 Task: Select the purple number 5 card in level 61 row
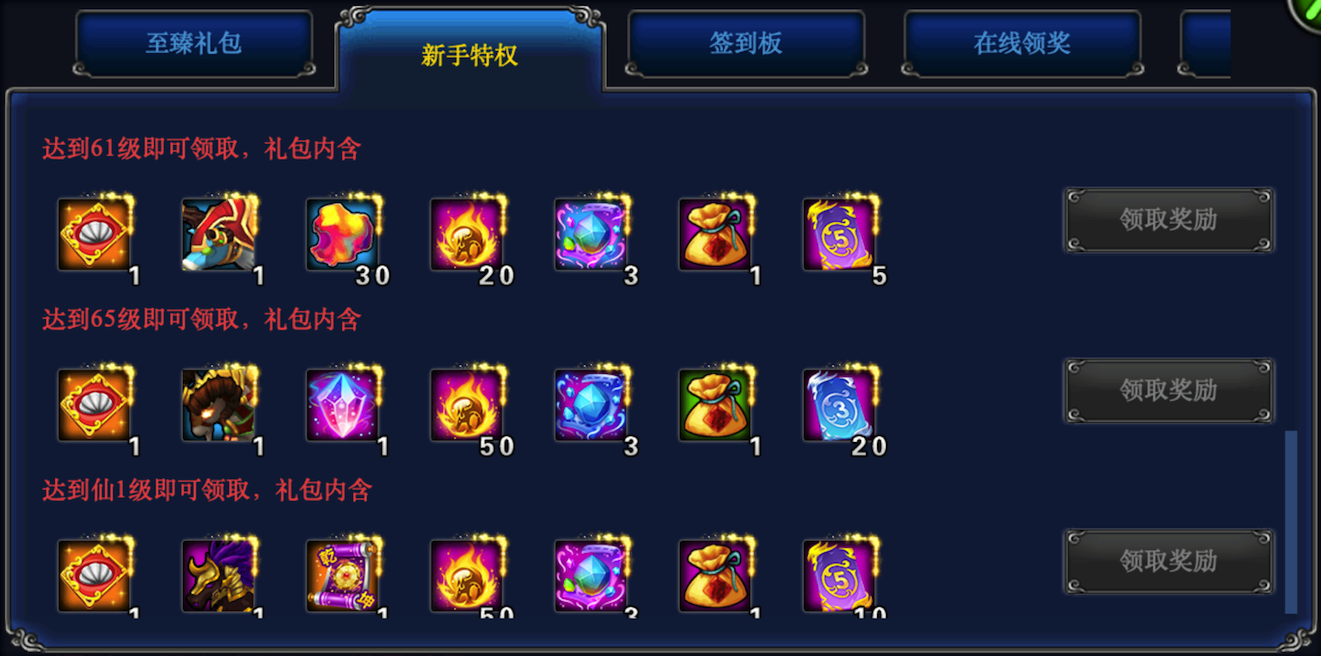tap(841, 234)
